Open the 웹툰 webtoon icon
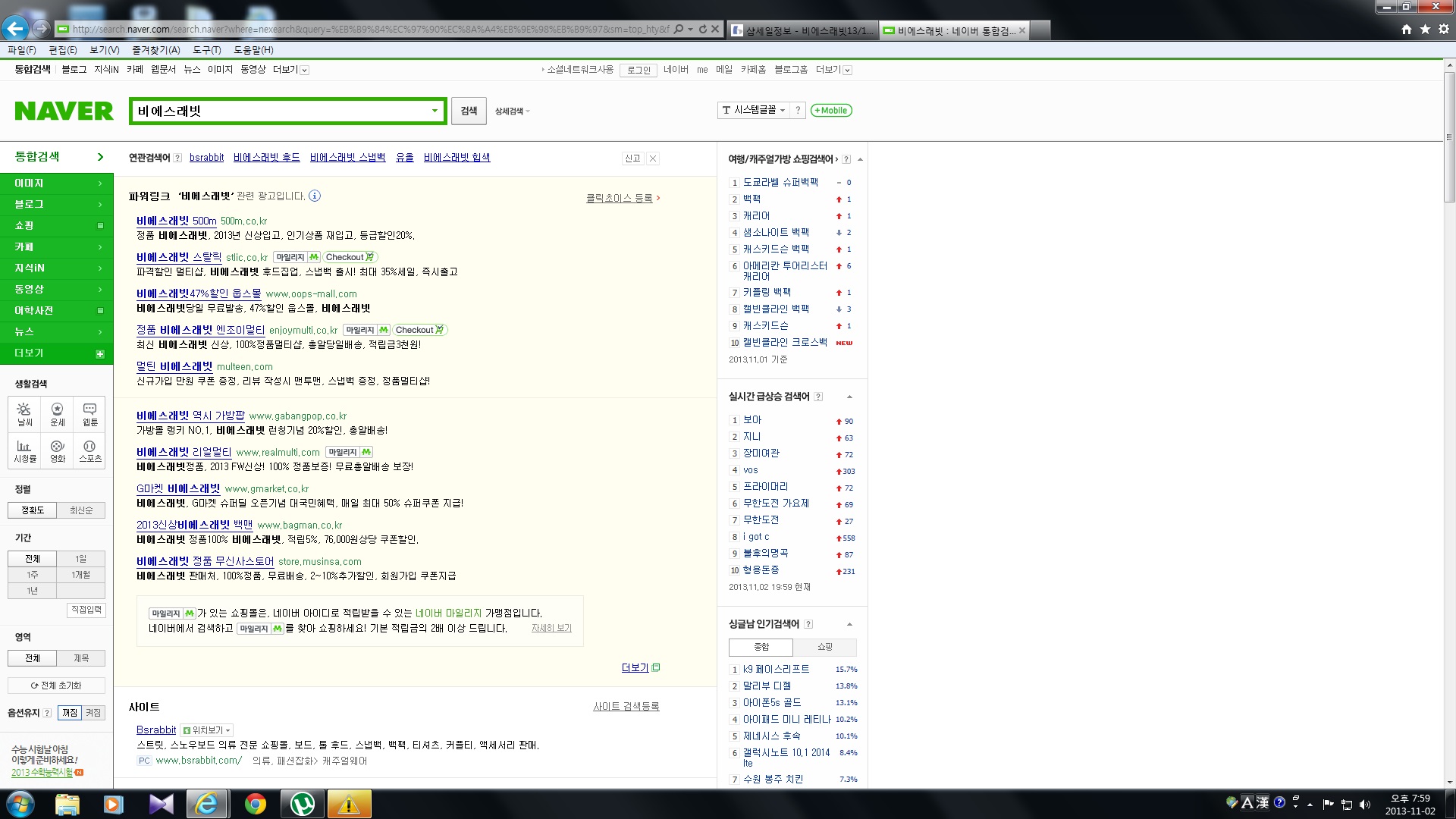 coord(89,414)
